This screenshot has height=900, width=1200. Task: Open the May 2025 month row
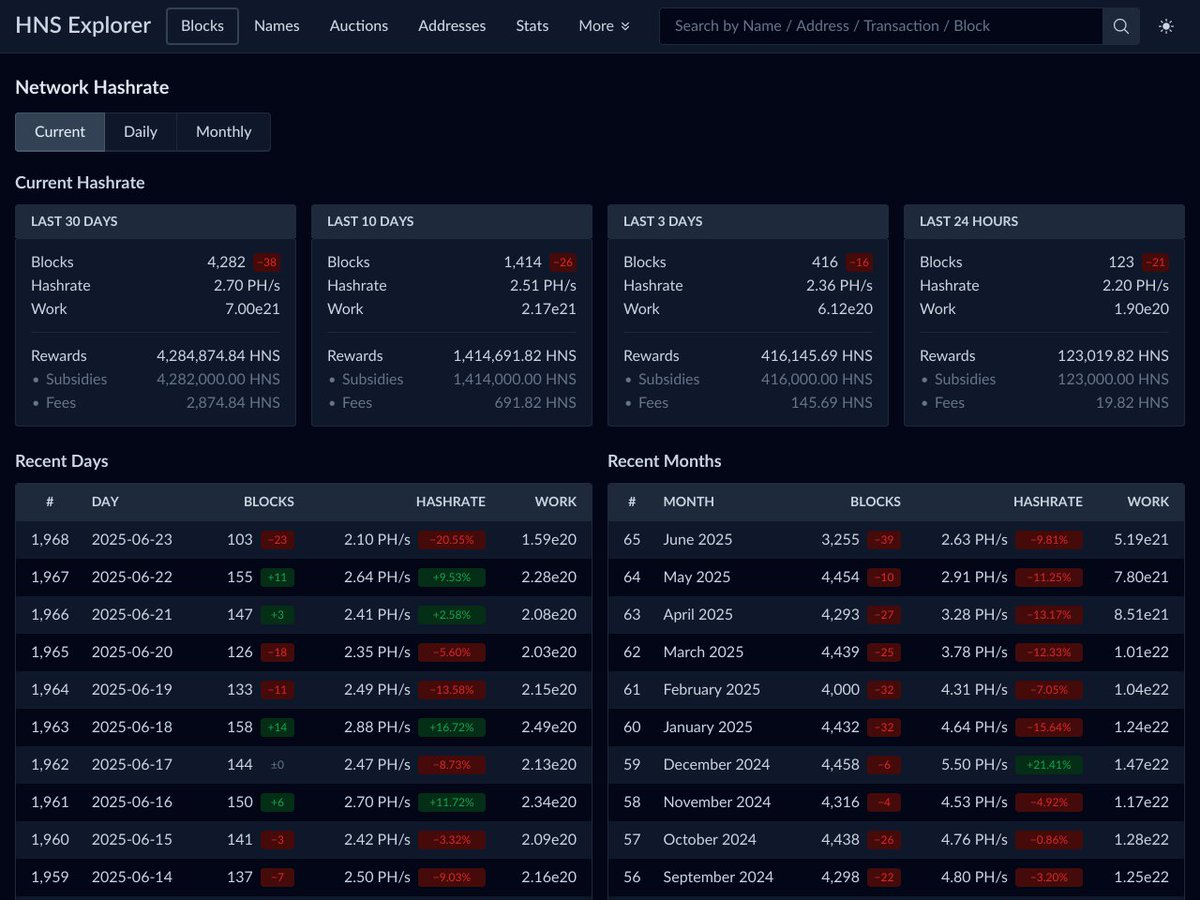pos(896,577)
